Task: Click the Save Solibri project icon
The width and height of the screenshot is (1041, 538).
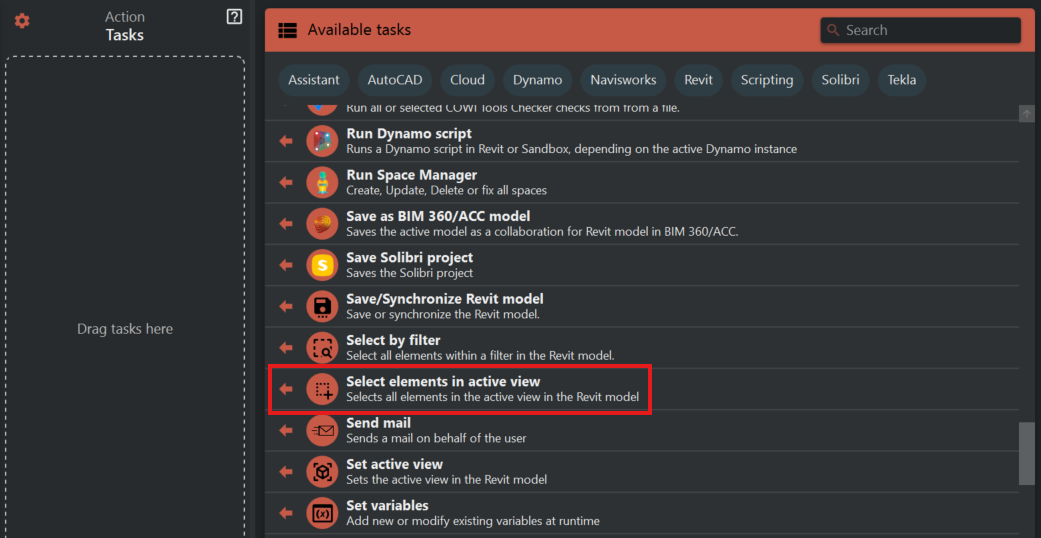Action: tap(323, 265)
